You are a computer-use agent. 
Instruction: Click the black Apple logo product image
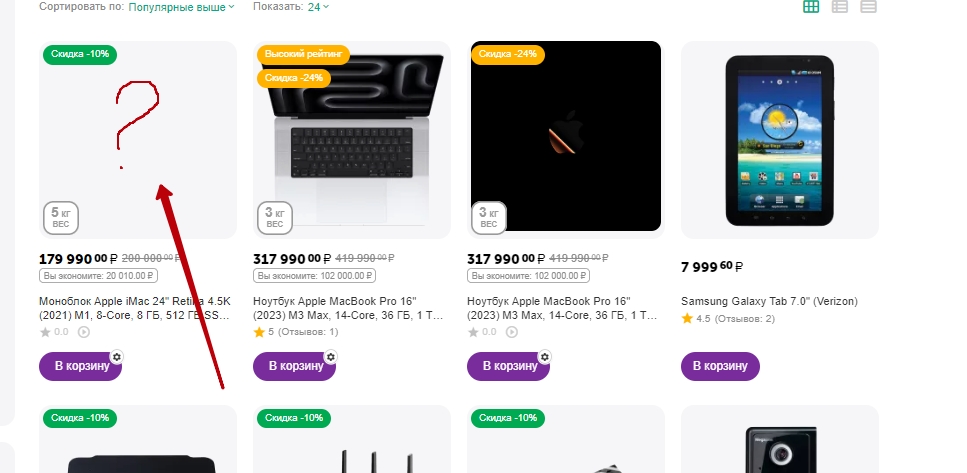pos(565,136)
